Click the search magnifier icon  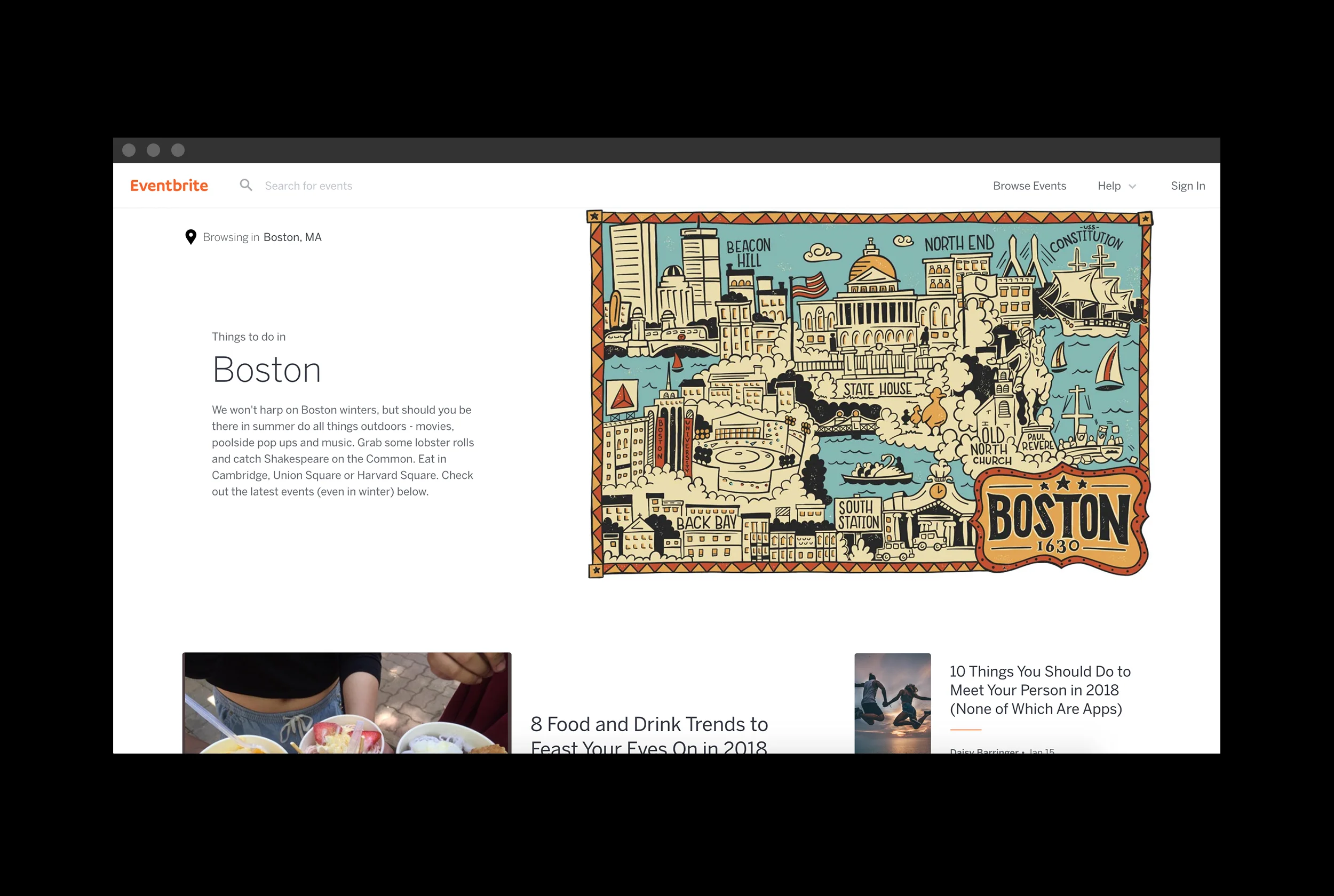tap(246, 185)
